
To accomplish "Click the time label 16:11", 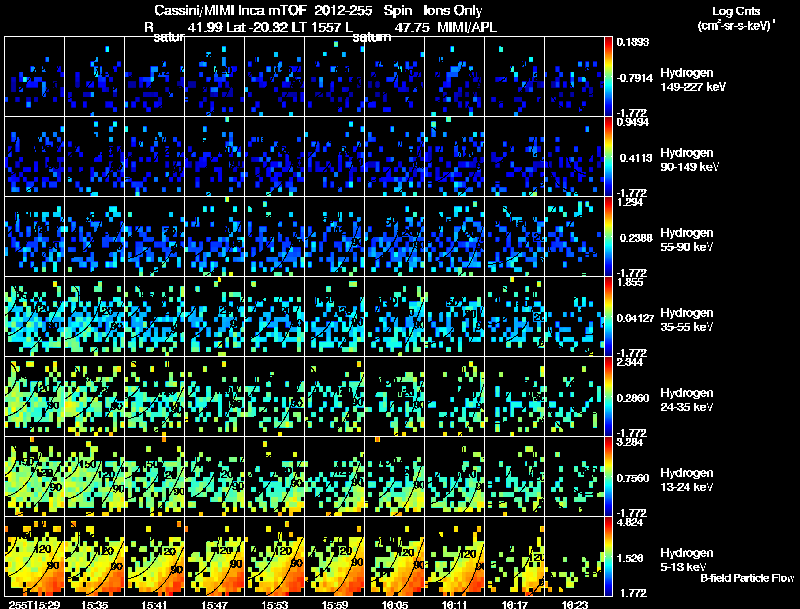I will [455, 604].
